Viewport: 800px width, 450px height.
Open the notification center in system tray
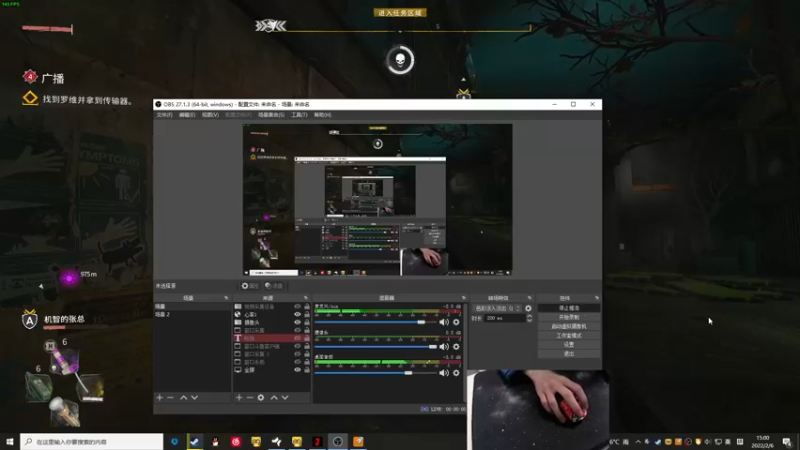(787, 441)
